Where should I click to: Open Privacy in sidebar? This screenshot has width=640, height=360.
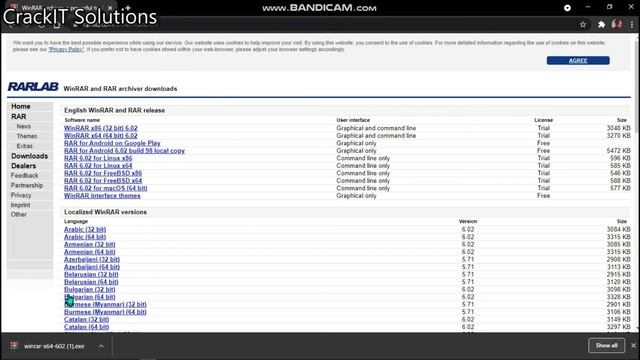pyautogui.click(x=21, y=195)
